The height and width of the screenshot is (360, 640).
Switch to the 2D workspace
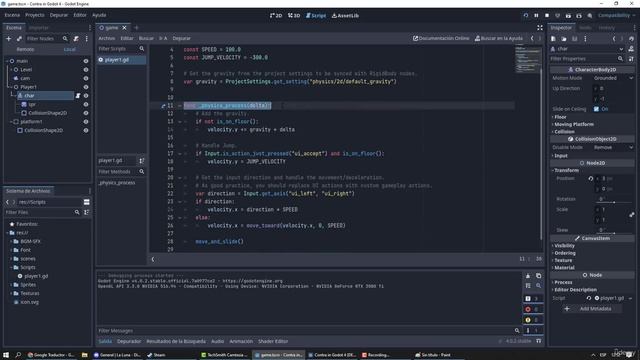point(276,16)
